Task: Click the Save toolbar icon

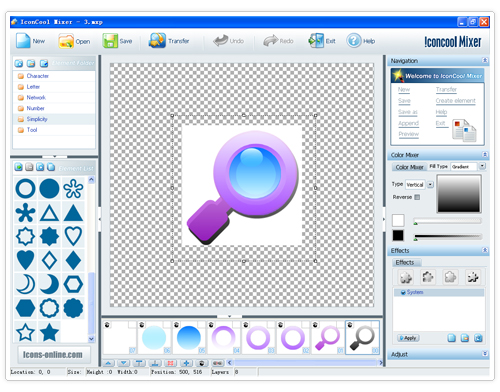Action: click(110, 41)
